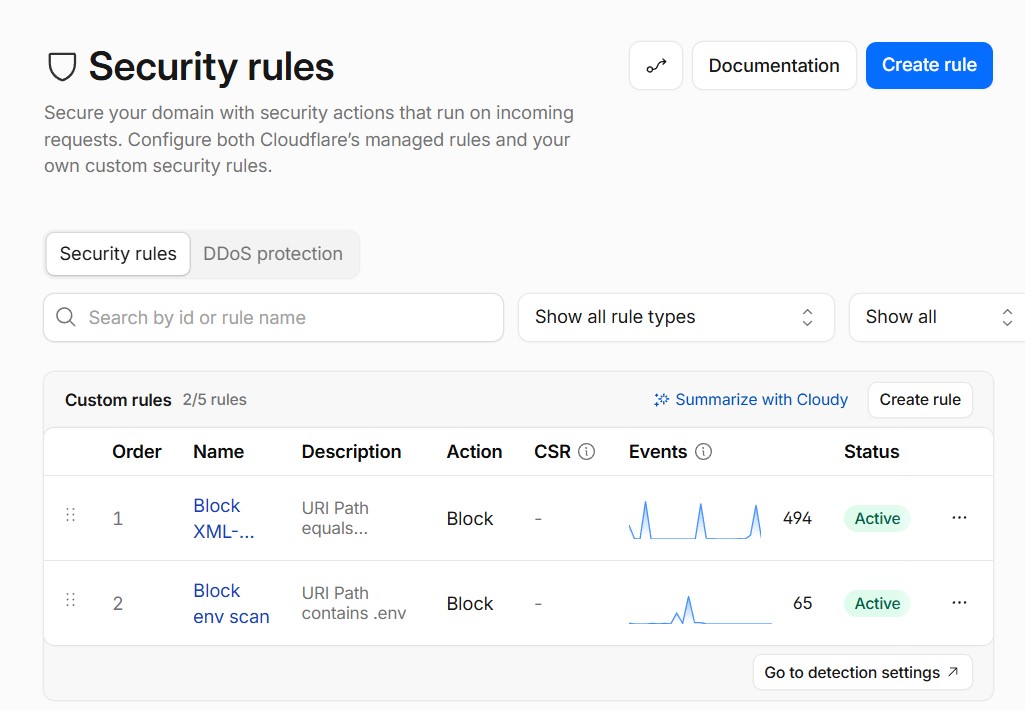Click the event count 494
The height and width of the screenshot is (710, 1025).
coord(797,518)
